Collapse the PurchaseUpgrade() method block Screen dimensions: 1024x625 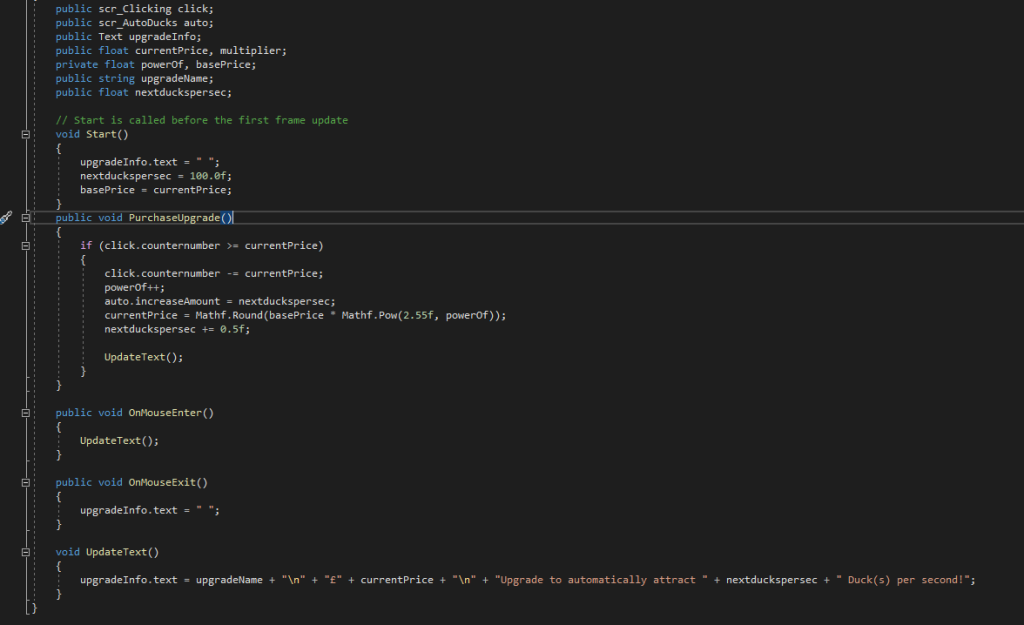(x=25, y=218)
